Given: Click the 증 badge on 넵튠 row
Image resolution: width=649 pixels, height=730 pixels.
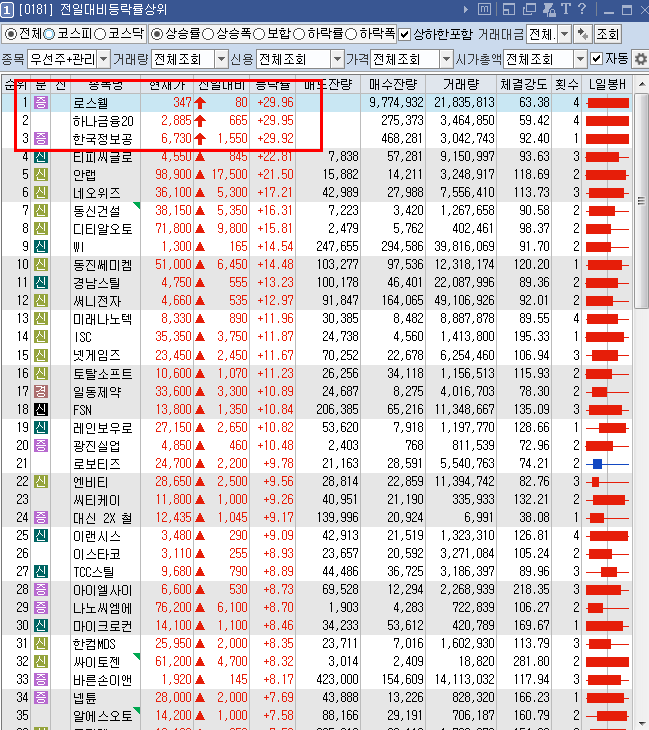Looking at the screenshot, I should click(41, 697).
